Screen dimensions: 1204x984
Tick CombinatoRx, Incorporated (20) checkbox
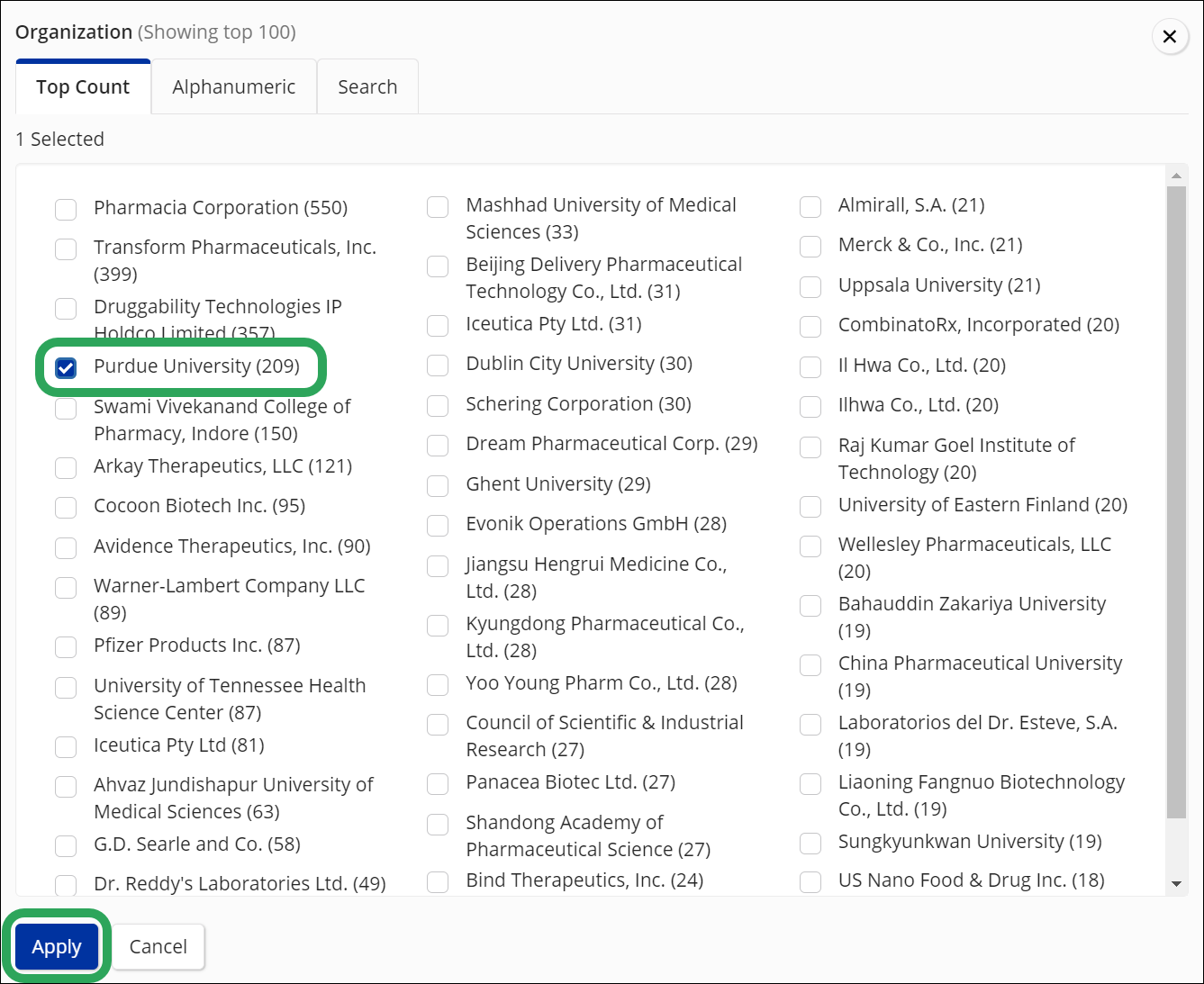point(810,326)
